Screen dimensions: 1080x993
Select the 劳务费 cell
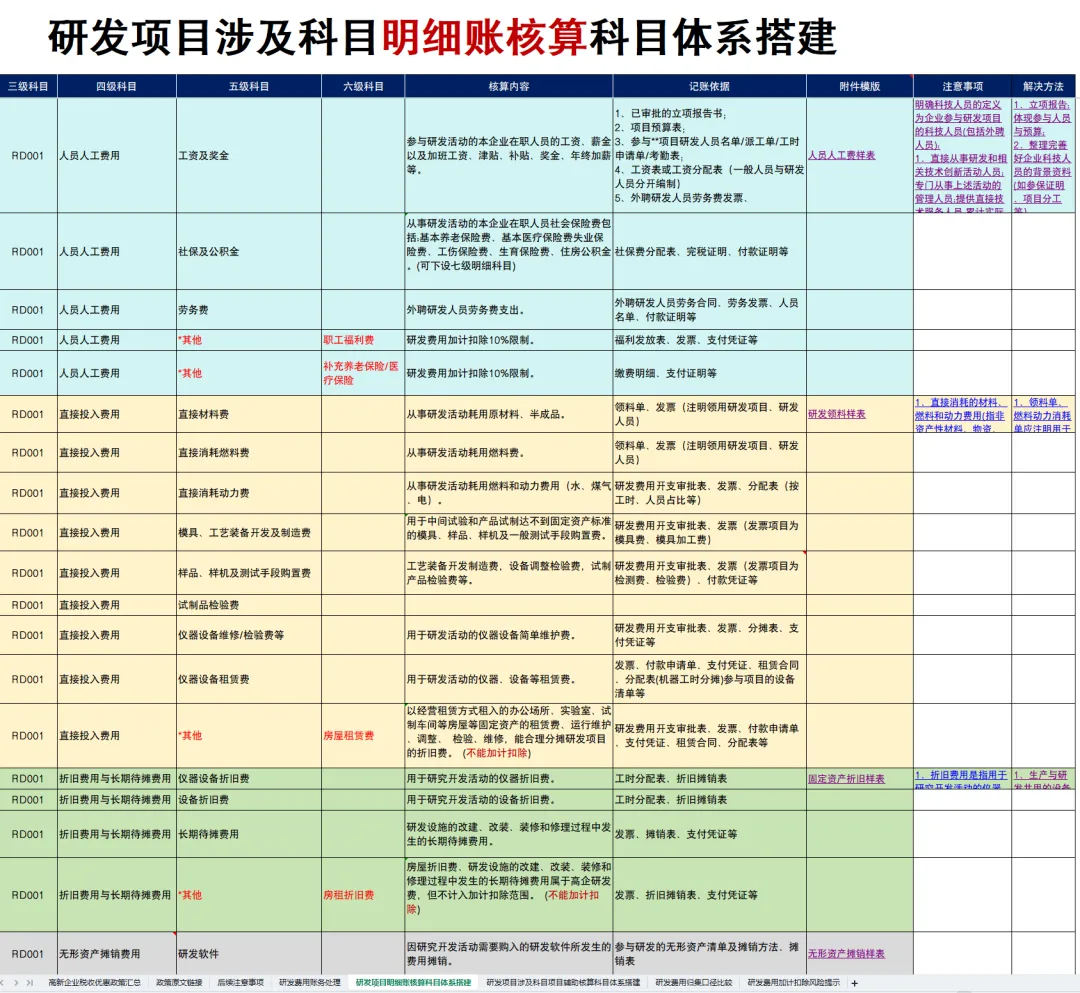249,310
